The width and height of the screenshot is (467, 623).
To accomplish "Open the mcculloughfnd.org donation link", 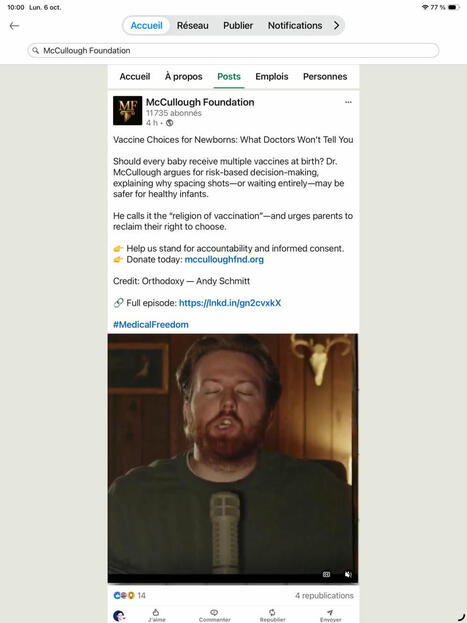I will (224, 259).
